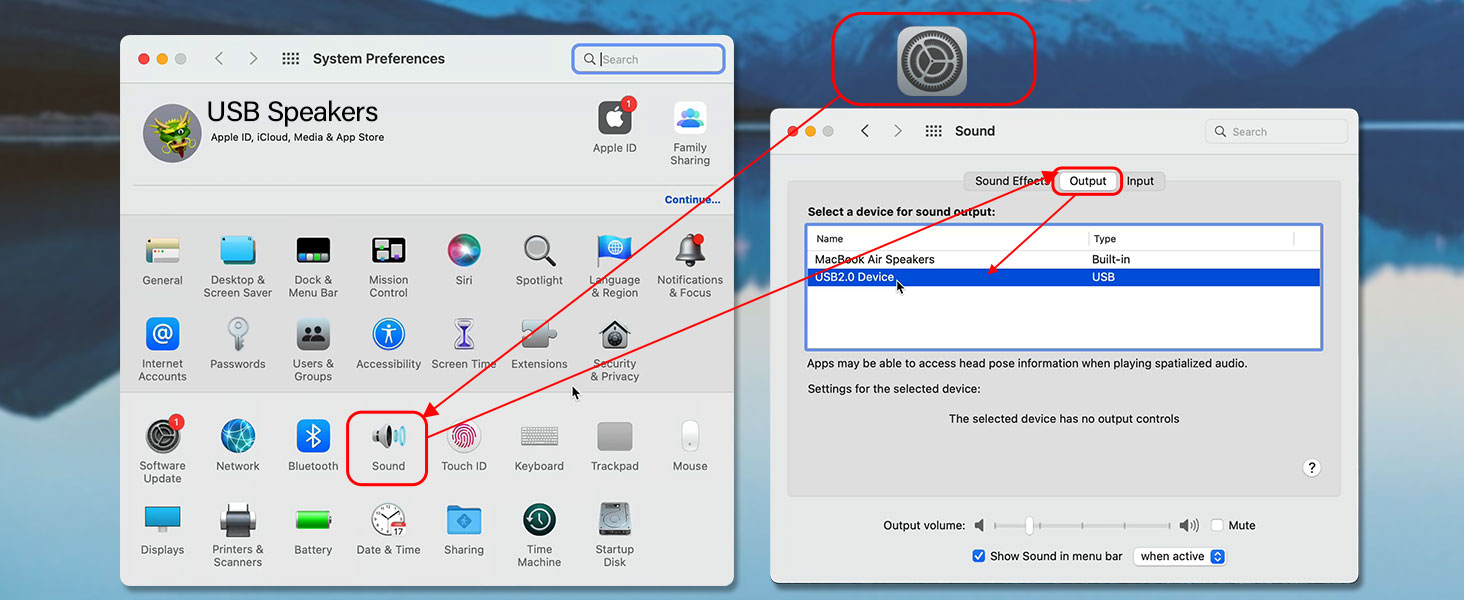Open help with the question mark button
The image size is (1464, 600).
[x=1313, y=468]
